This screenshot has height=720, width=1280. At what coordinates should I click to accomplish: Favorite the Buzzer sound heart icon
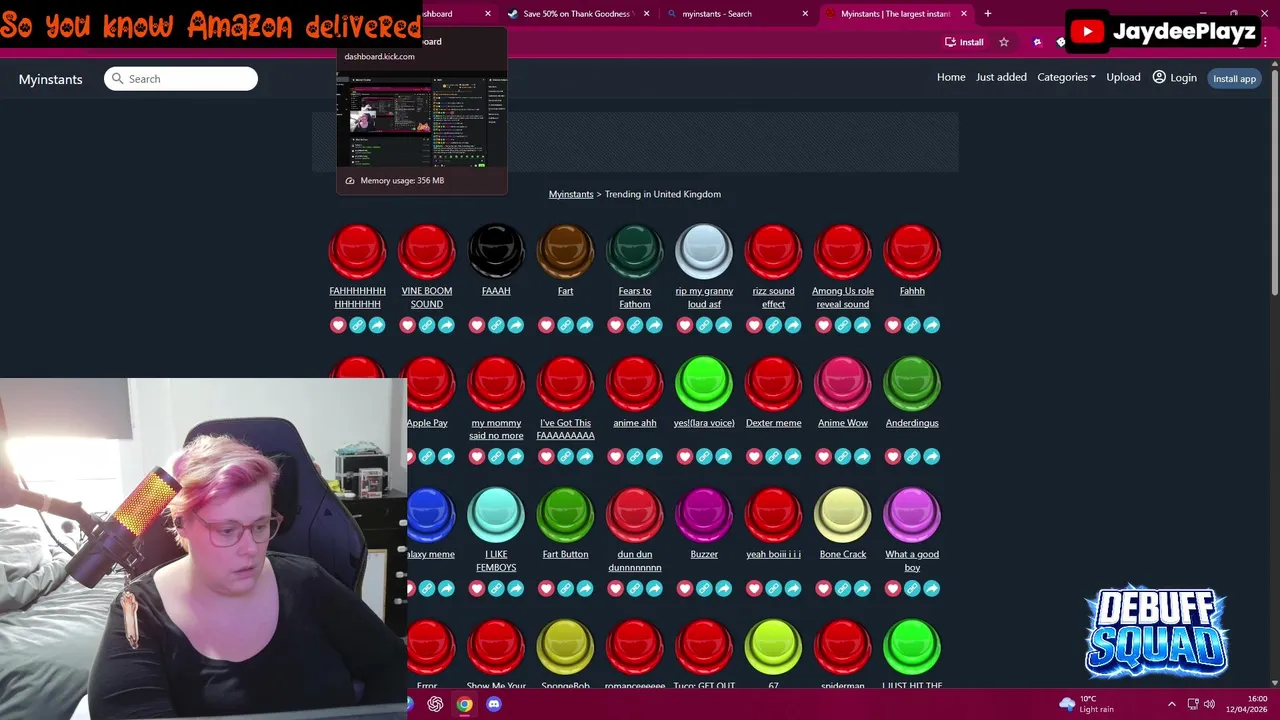point(685,589)
